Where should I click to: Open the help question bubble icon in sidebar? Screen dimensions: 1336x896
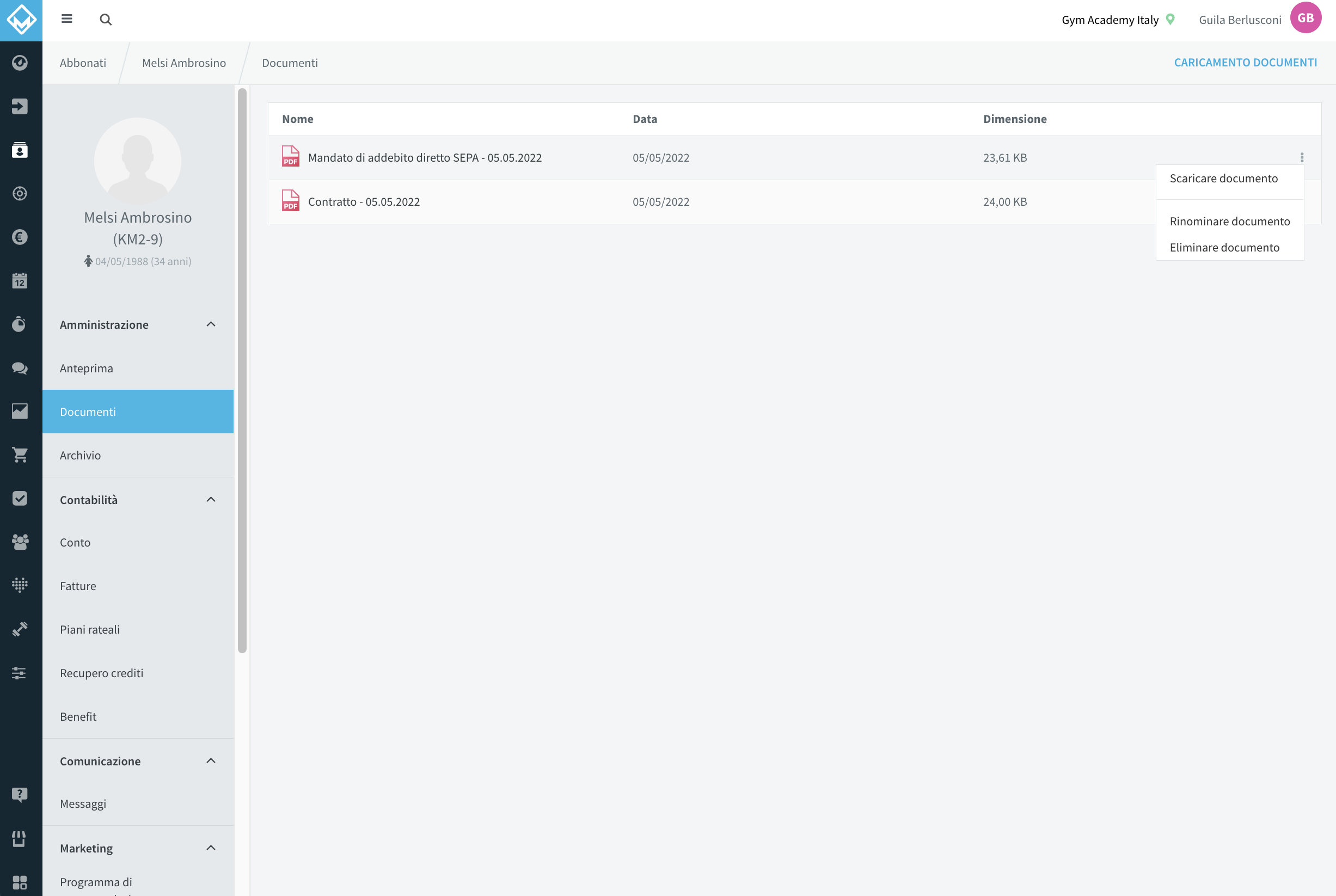click(x=20, y=795)
